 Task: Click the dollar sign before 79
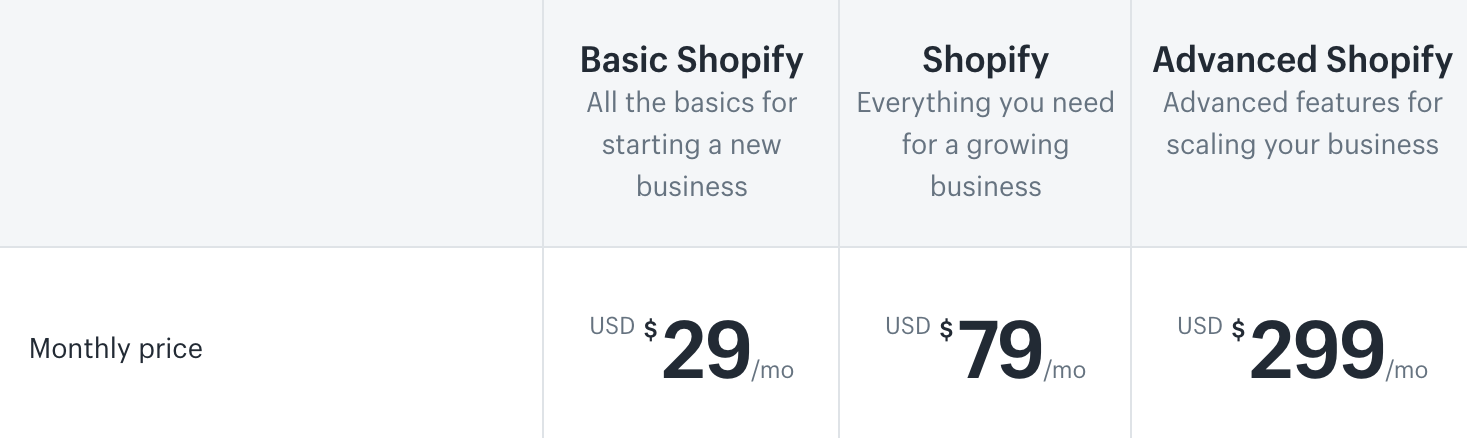946,329
